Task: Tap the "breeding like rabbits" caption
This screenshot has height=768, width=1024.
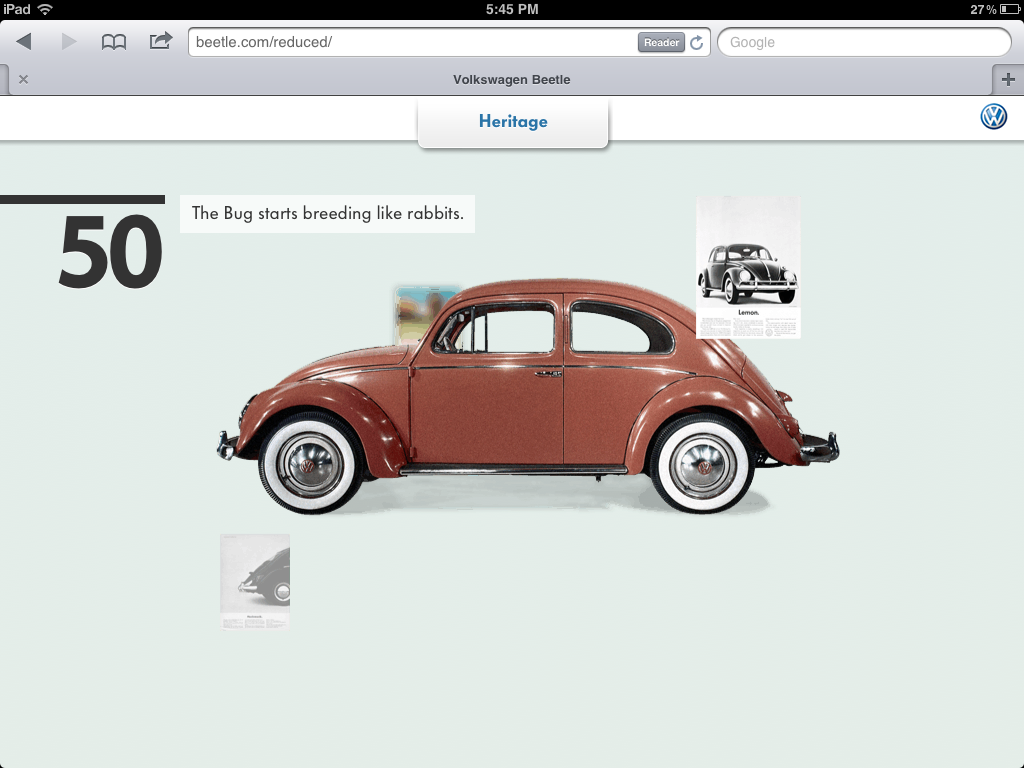Action: (x=327, y=214)
